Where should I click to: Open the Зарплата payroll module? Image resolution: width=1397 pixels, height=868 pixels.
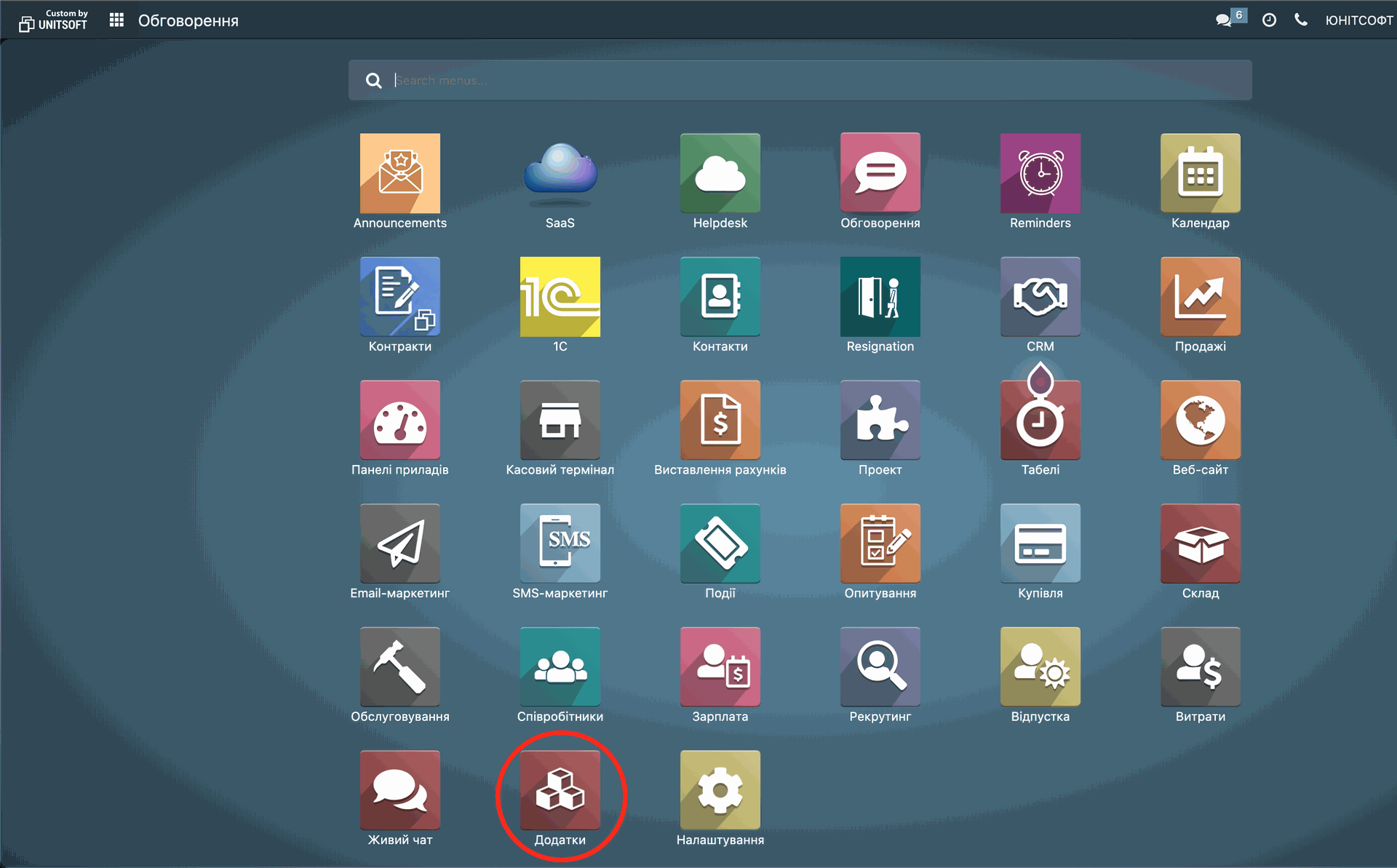[x=720, y=666]
